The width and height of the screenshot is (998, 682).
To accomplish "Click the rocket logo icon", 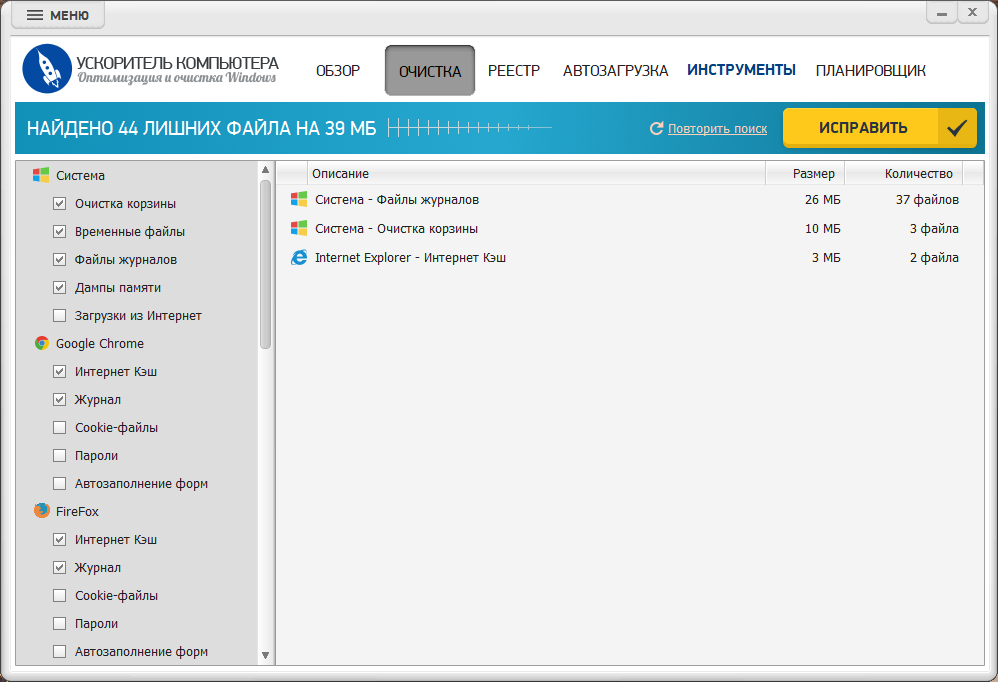I will [47, 69].
